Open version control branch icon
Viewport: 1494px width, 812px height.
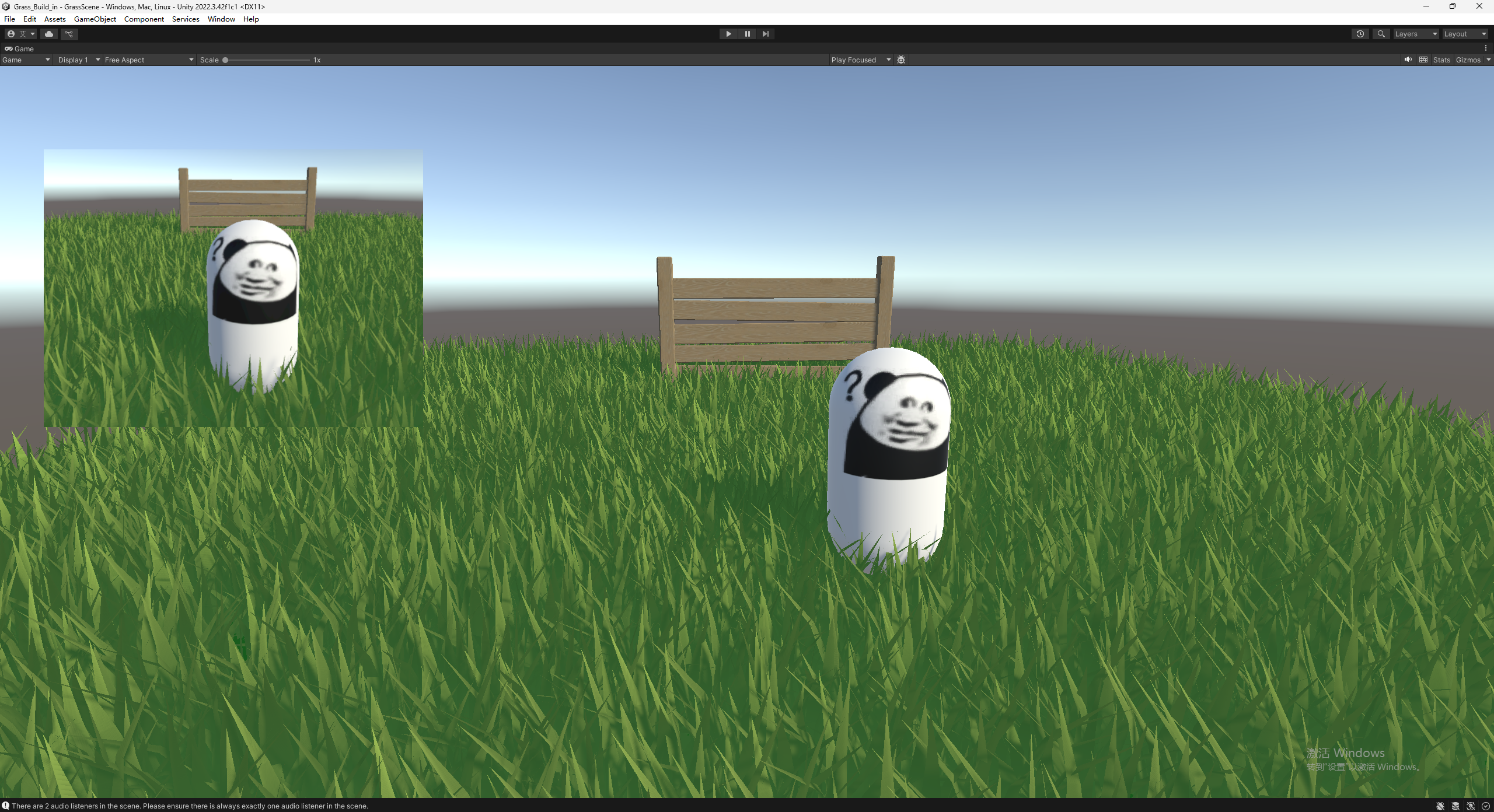tap(69, 34)
